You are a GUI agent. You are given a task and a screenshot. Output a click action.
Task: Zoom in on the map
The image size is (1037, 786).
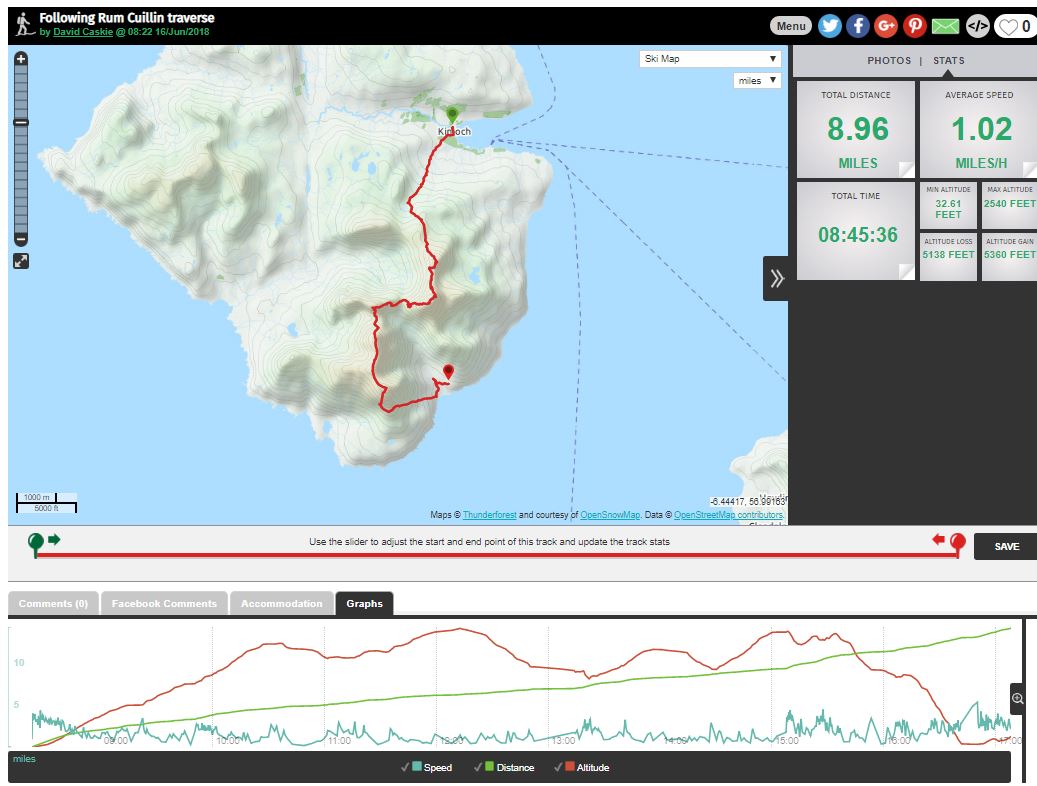[x=21, y=59]
